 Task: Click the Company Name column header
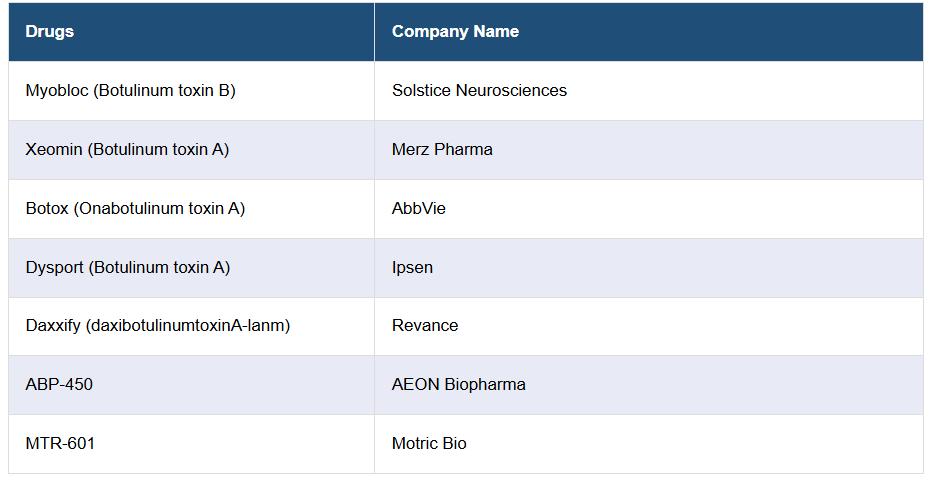[x=455, y=32]
